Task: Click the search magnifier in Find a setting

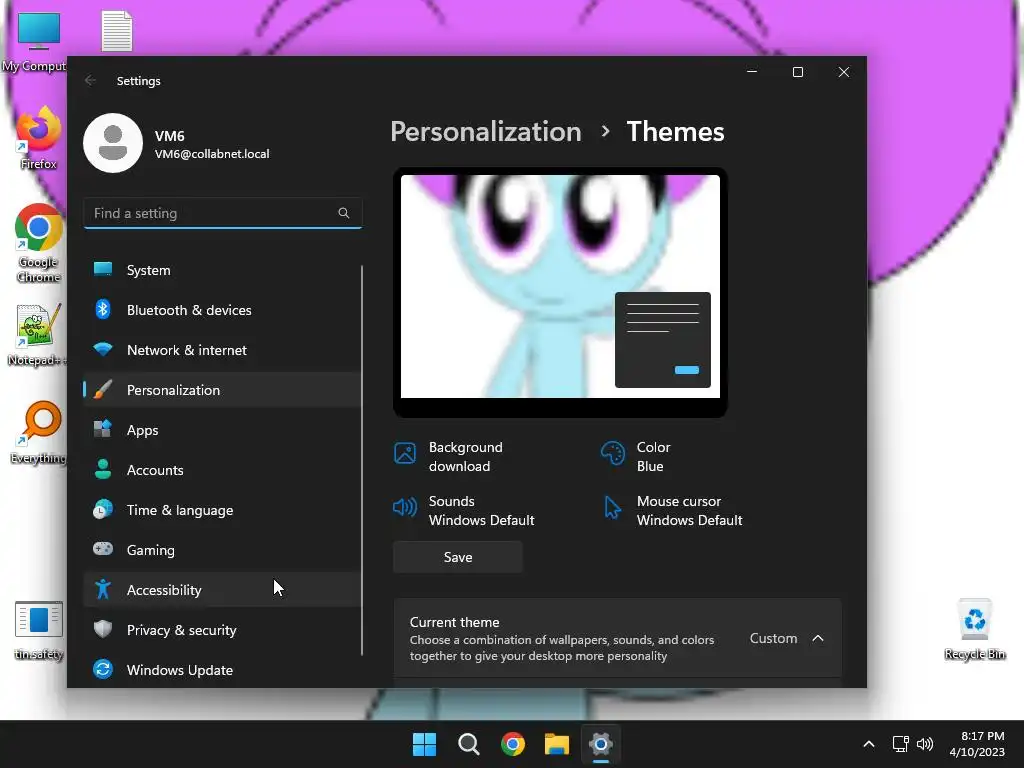Action: click(x=344, y=213)
